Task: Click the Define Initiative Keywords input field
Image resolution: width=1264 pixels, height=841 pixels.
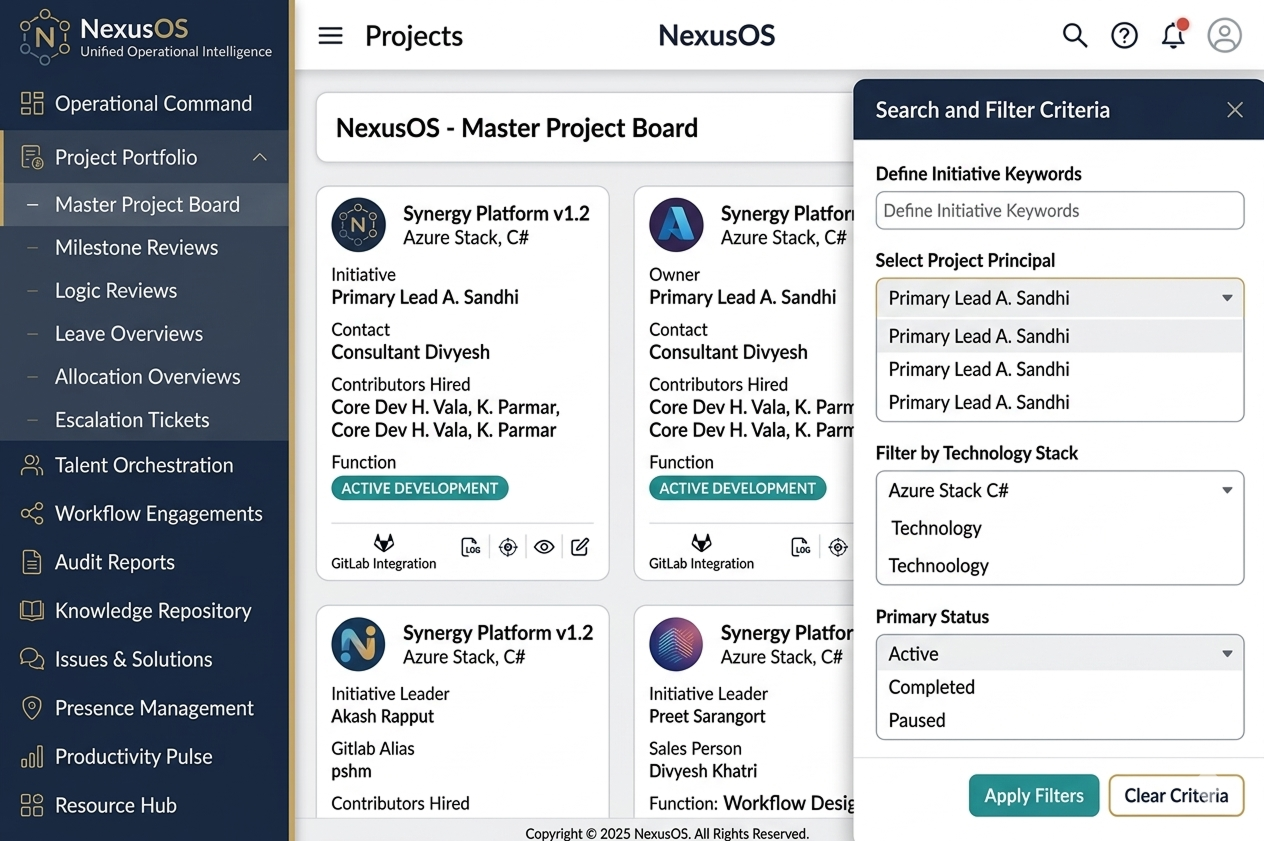Action: click(1059, 211)
